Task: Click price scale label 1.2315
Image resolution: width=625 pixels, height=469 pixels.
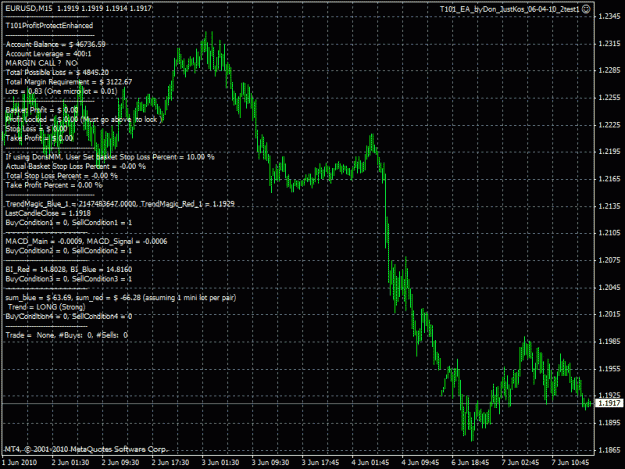Action: click(x=610, y=43)
